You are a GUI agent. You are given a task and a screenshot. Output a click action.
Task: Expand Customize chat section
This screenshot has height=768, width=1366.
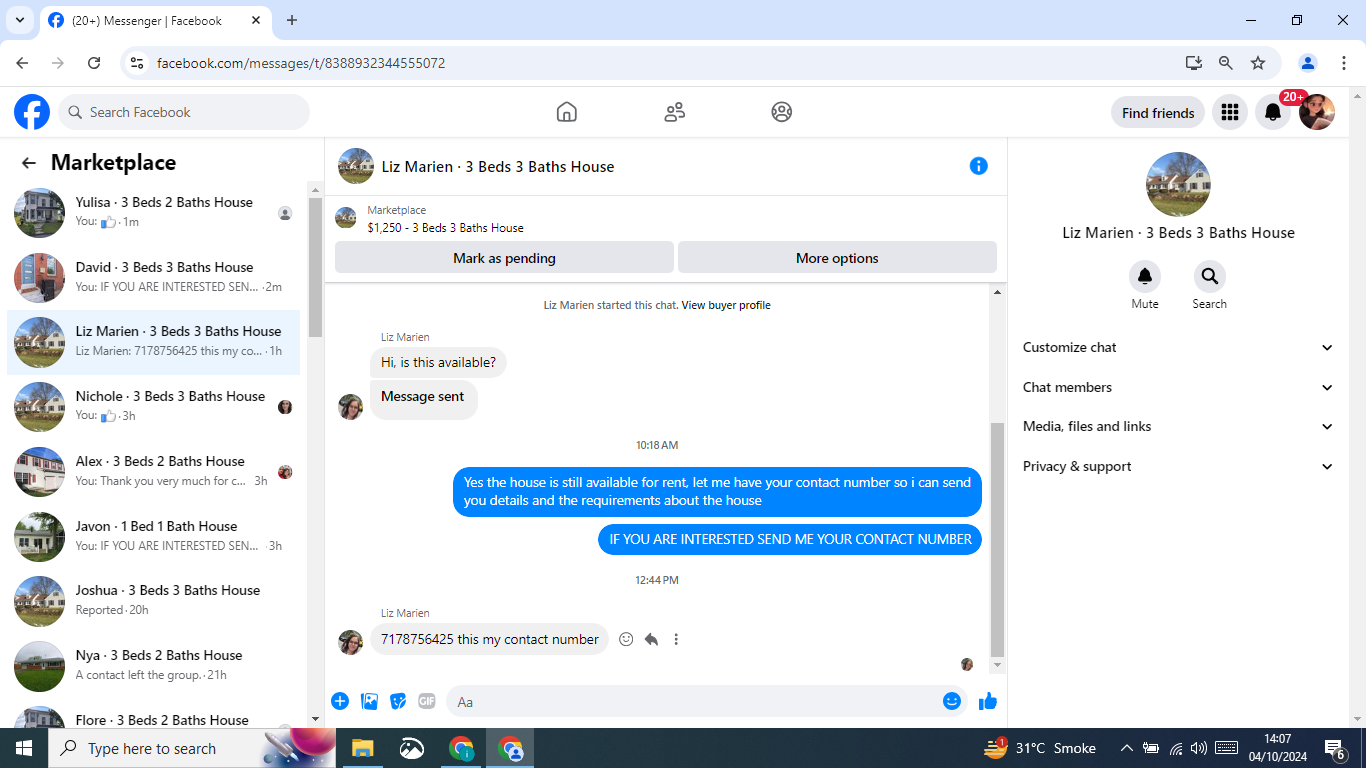pyautogui.click(x=1178, y=347)
